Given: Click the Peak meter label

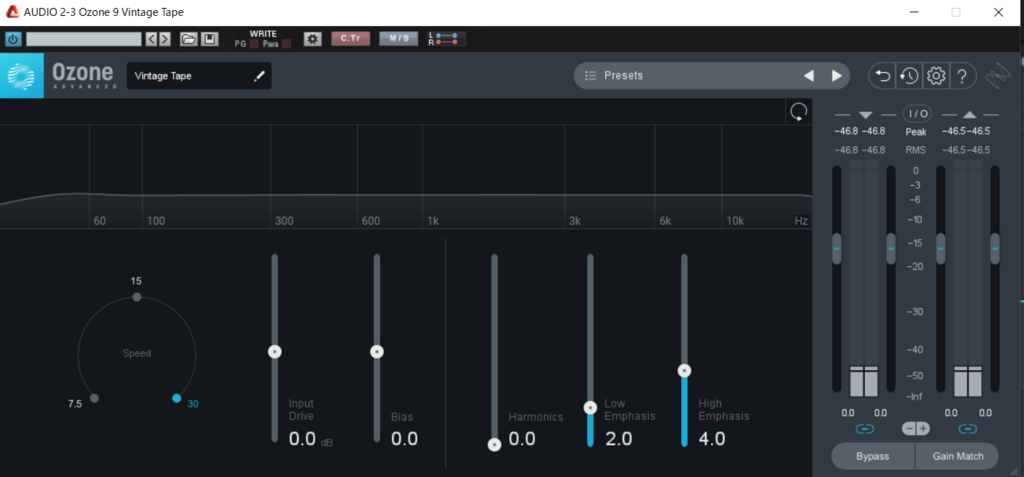Looking at the screenshot, I should coord(916,132).
